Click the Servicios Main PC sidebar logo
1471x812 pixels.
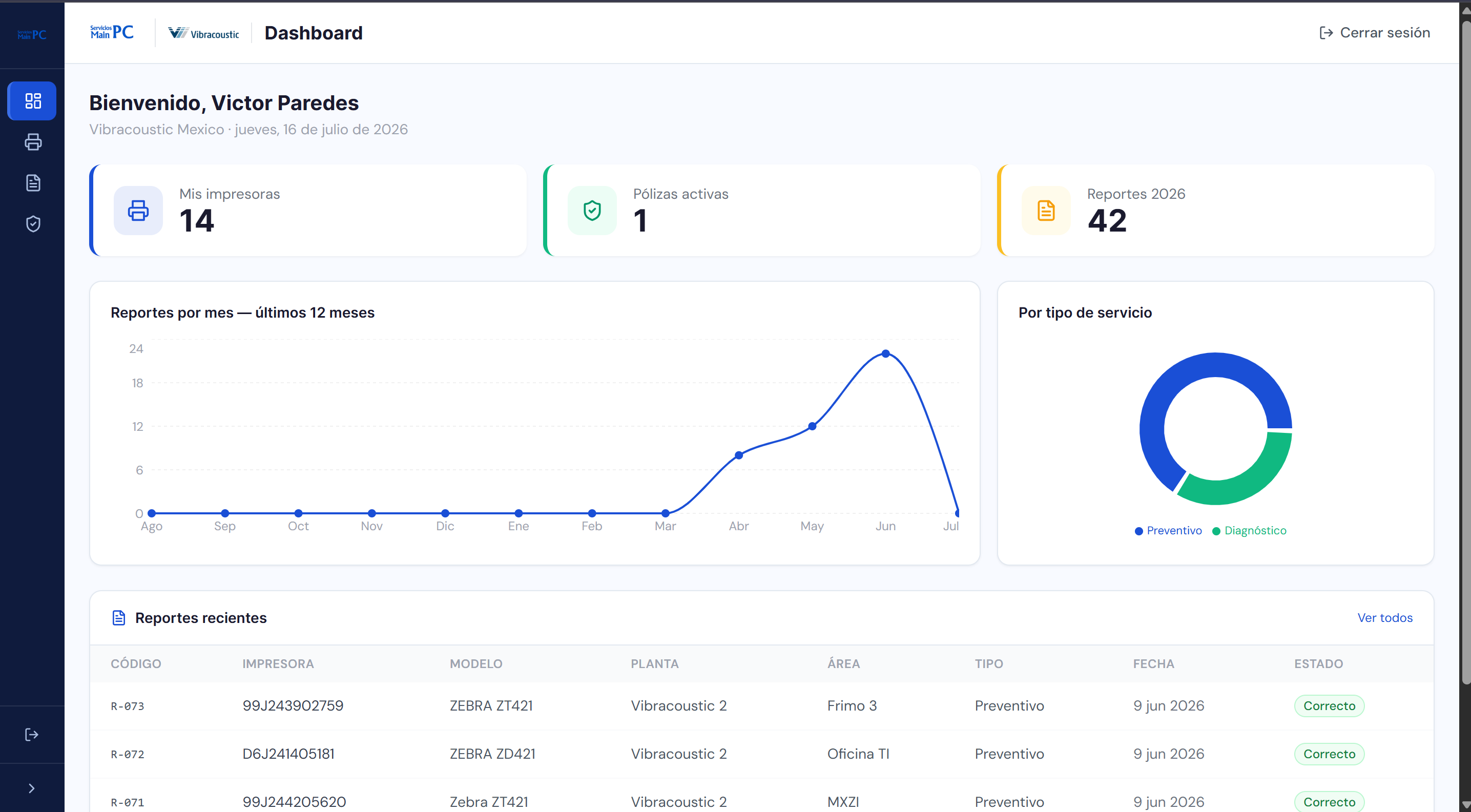click(32, 35)
